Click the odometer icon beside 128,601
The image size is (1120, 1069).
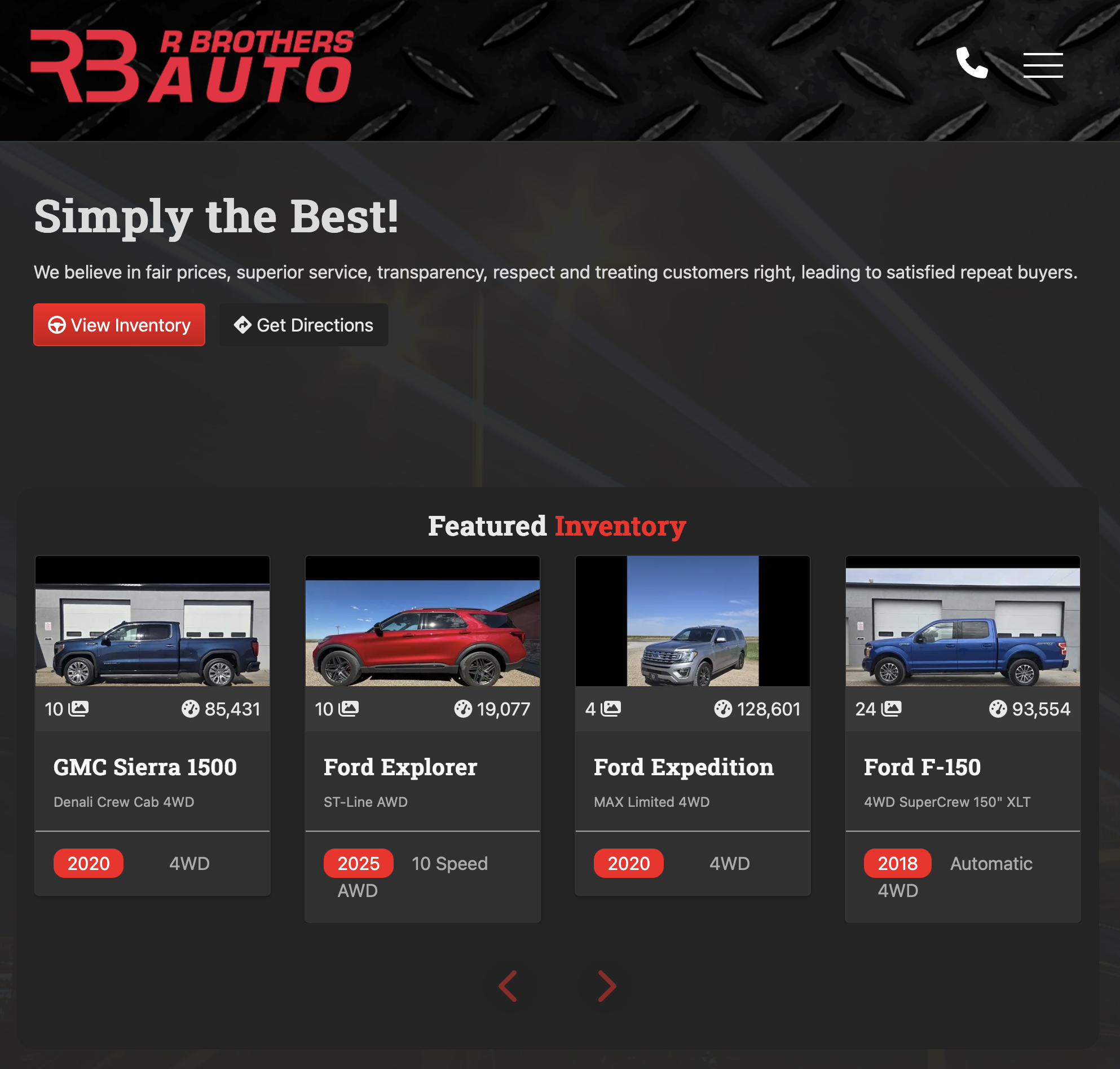pos(723,709)
